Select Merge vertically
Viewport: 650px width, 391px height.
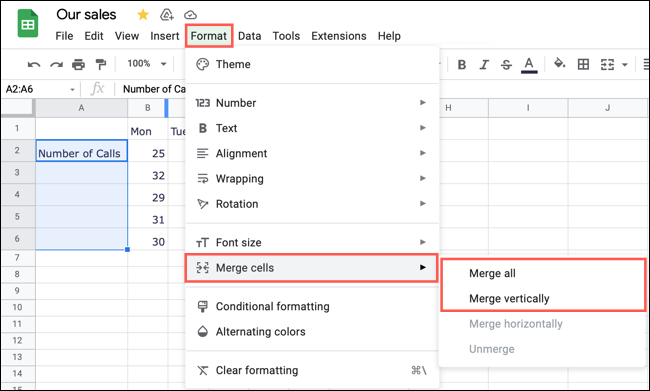point(543,299)
